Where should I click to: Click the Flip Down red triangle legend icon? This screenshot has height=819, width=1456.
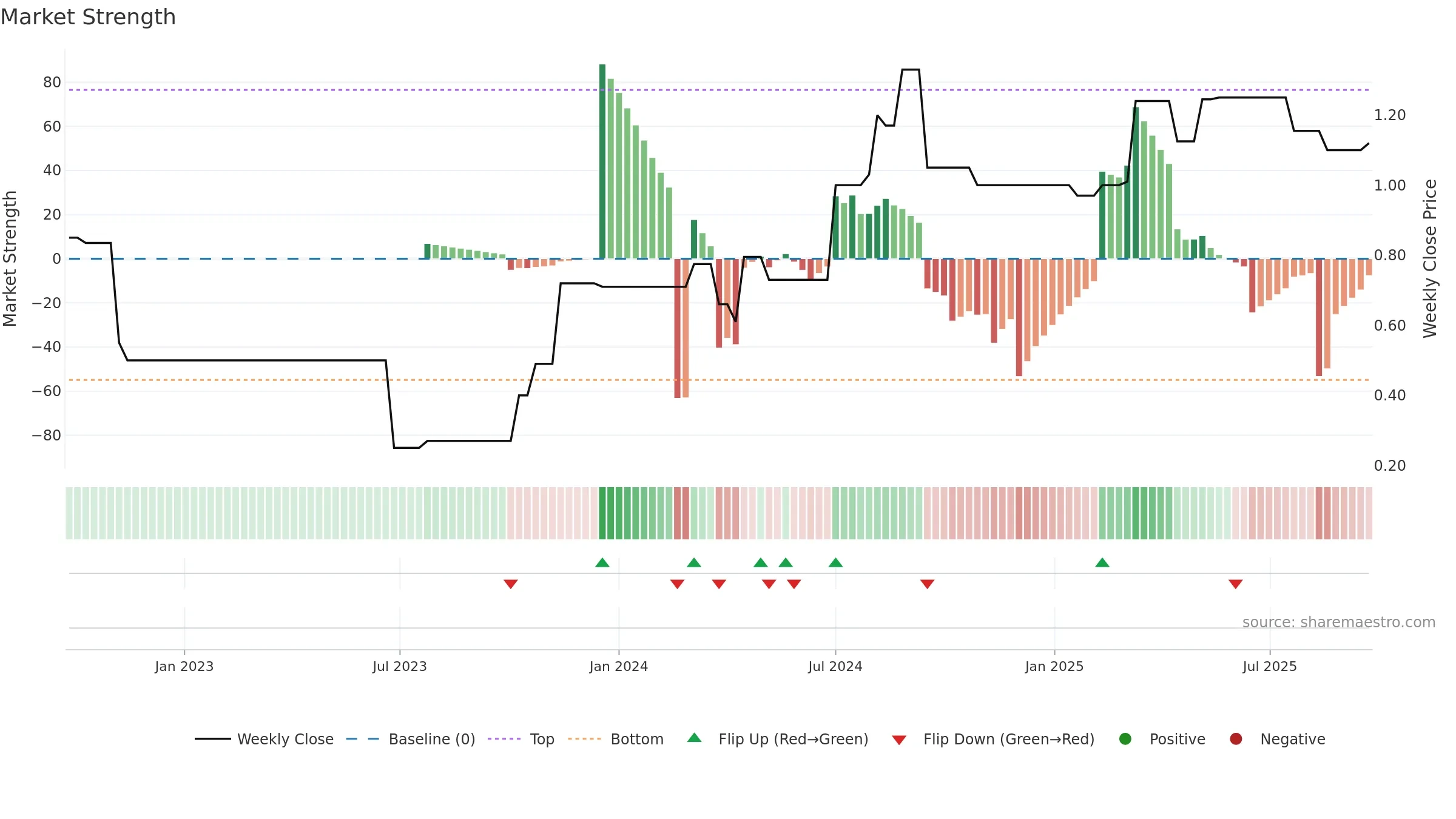tap(899, 740)
